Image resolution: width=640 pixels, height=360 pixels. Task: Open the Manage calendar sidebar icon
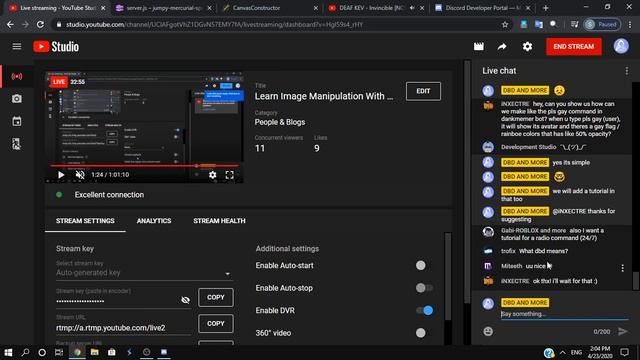17,121
